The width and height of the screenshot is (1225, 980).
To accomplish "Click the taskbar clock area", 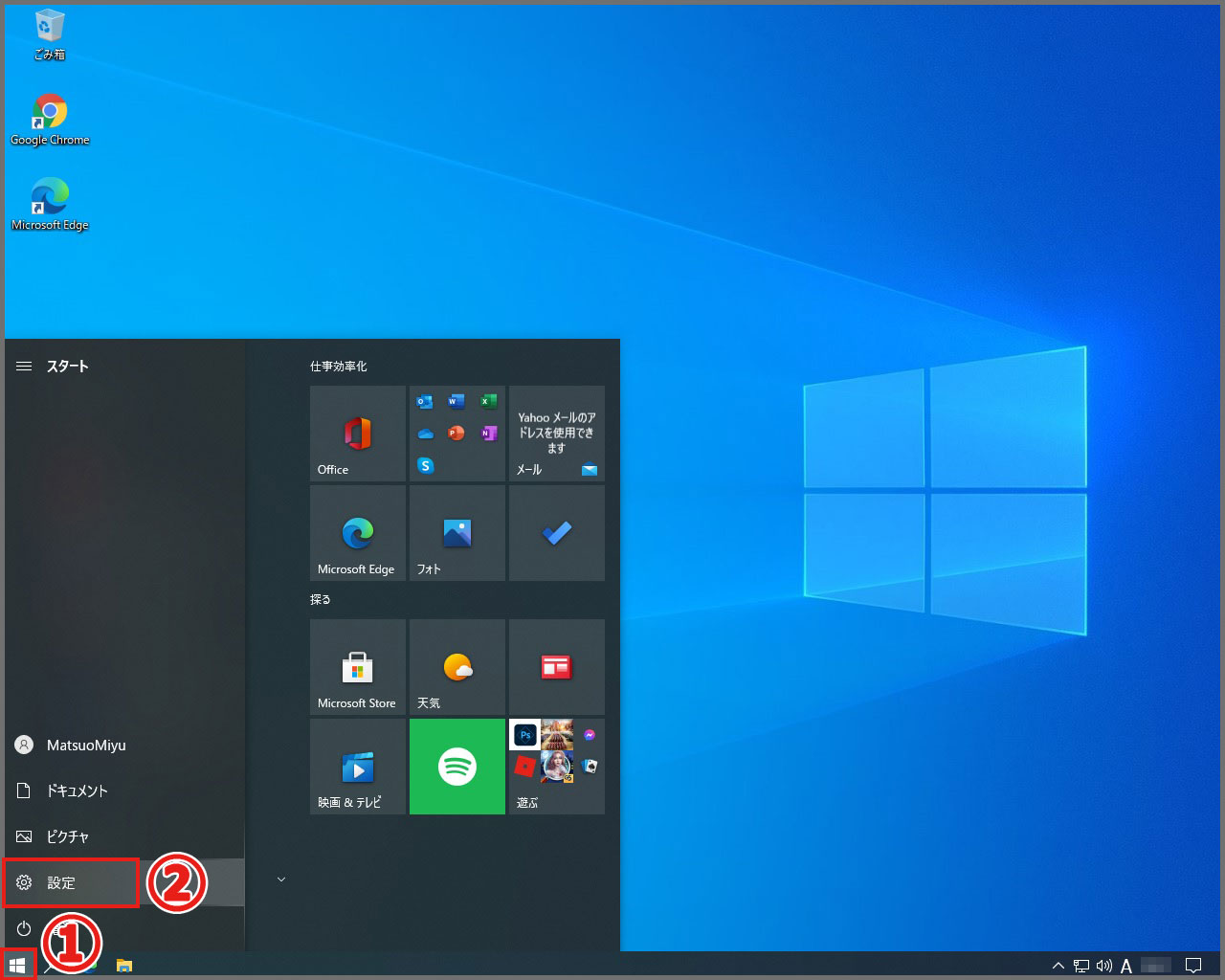I will pos(1156,966).
